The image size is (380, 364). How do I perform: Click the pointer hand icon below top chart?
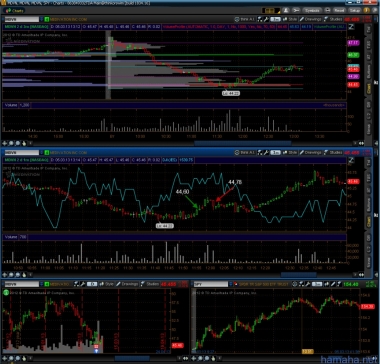click(x=24, y=143)
